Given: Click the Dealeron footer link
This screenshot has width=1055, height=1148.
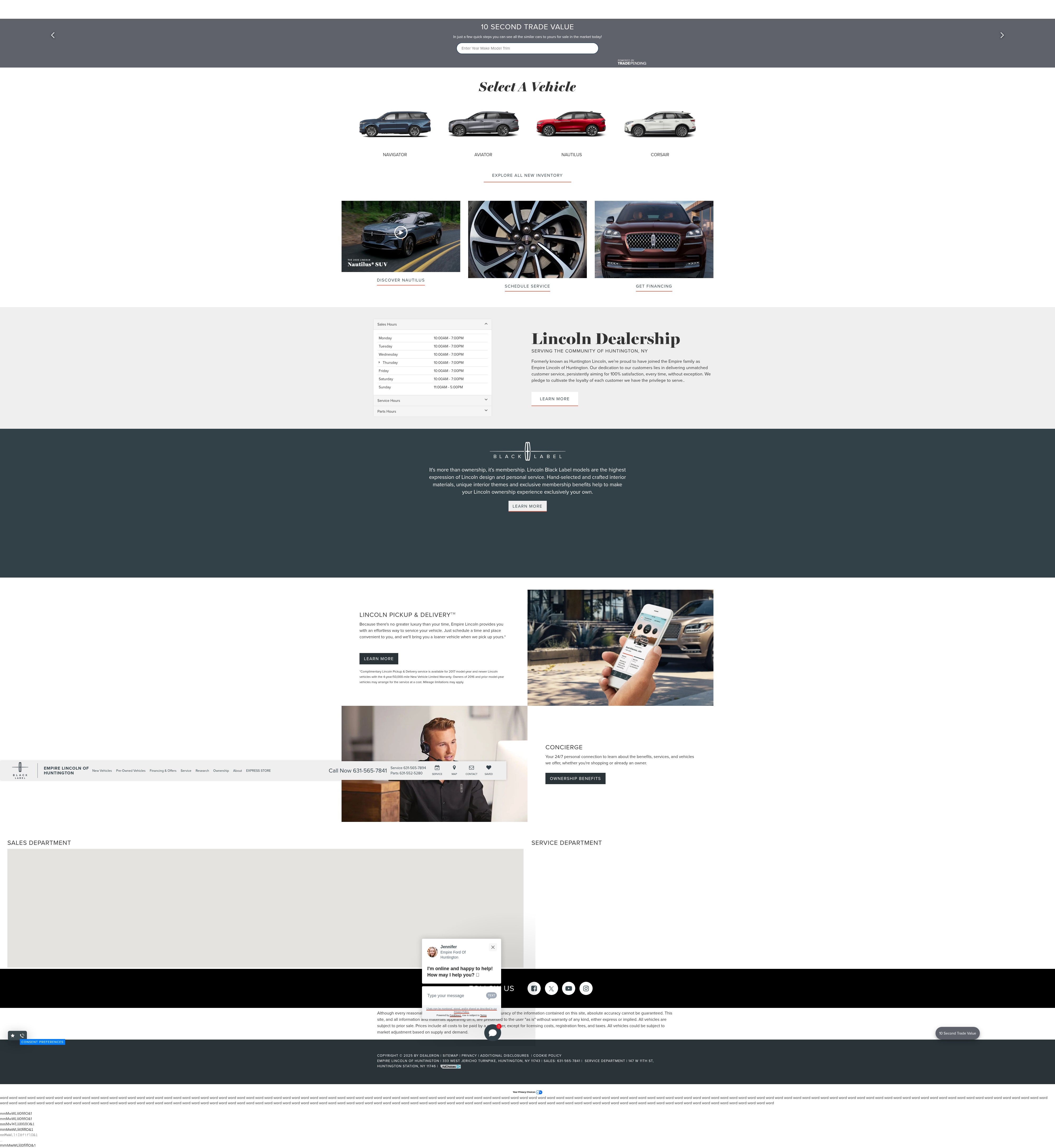Looking at the screenshot, I should [429, 1055].
